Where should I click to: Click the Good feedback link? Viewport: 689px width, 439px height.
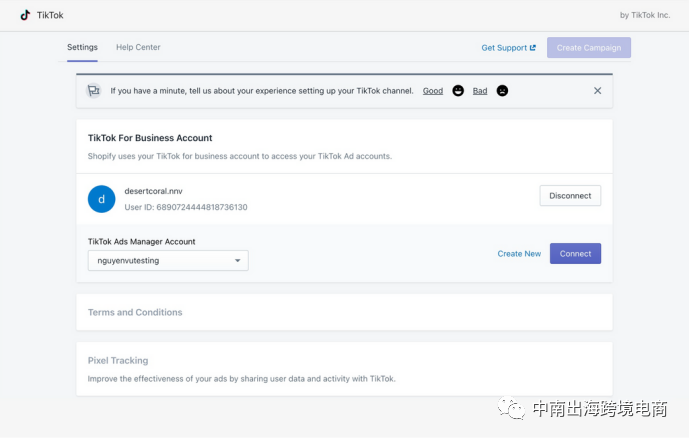[x=433, y=91]
